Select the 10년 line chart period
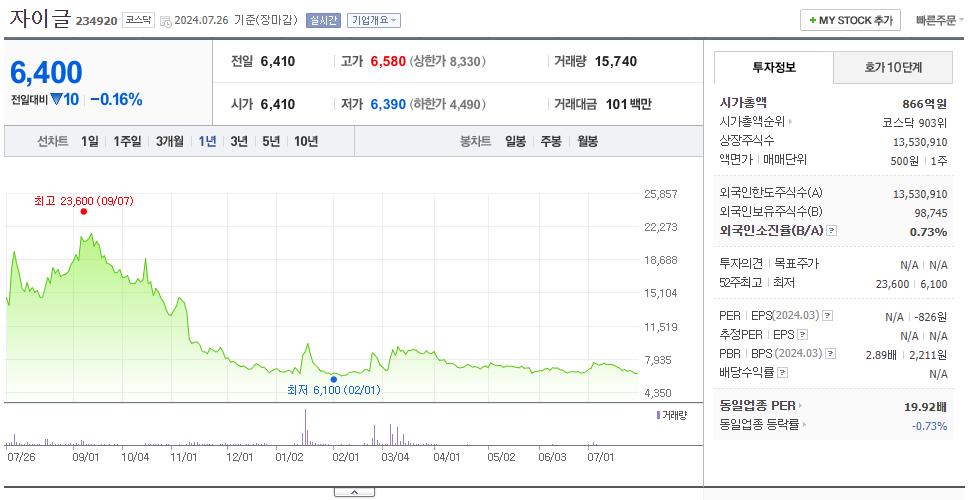968x500 pixels. [306, 141]
